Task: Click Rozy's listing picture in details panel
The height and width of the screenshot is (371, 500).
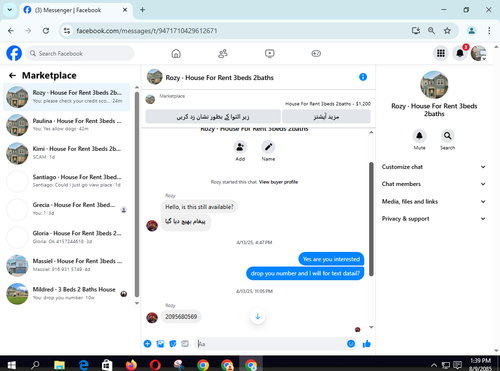Action: pyautogui.click(x=434, y=85)
